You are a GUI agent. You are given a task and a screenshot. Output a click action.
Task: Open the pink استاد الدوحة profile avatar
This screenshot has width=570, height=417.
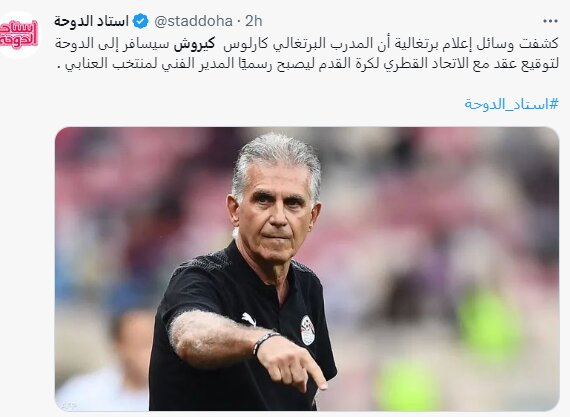pos(19,35)
